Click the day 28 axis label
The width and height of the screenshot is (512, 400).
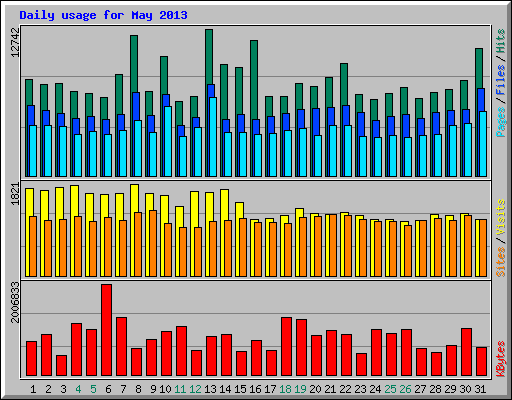[x=435, y=389]
